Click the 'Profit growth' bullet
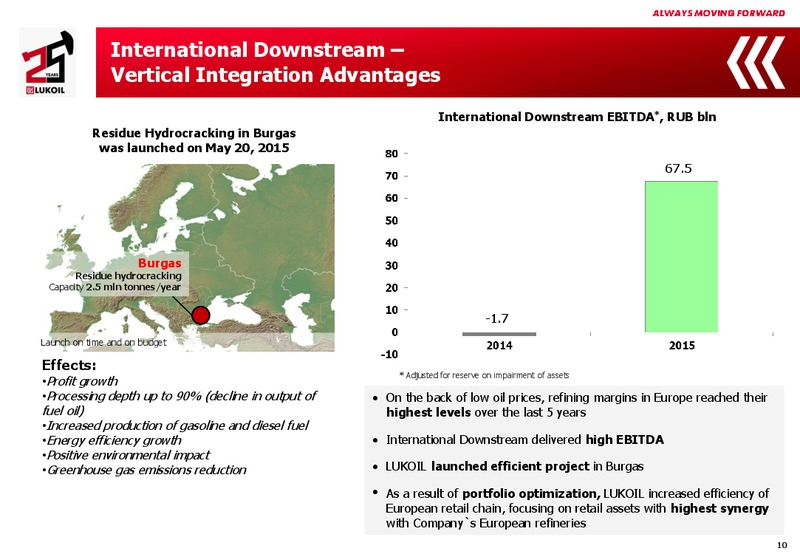The height and width of the screenshot is (554, 800). tap(80, 381)
